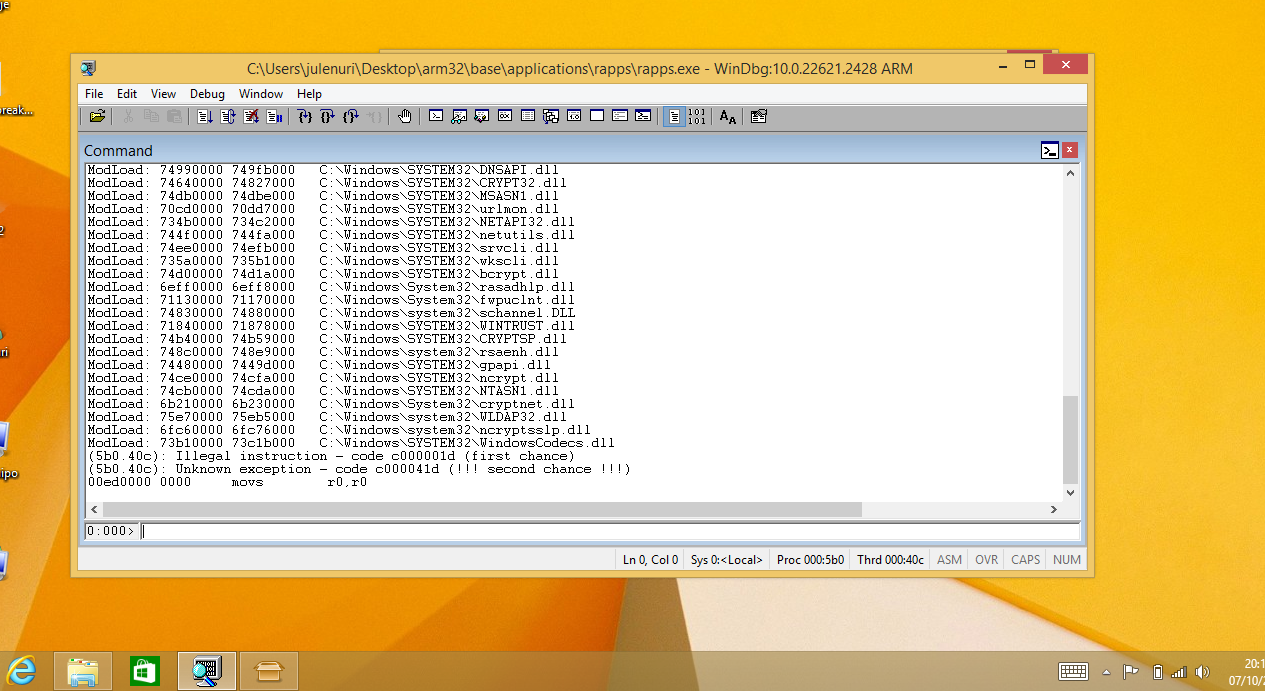
Task: Focus the 0:000> command input field
Action: [x=600, y=531]
